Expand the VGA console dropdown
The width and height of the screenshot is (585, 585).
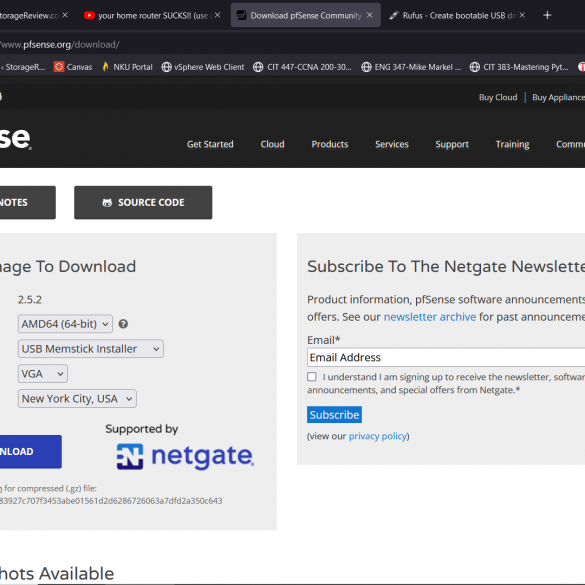[43, 374]
